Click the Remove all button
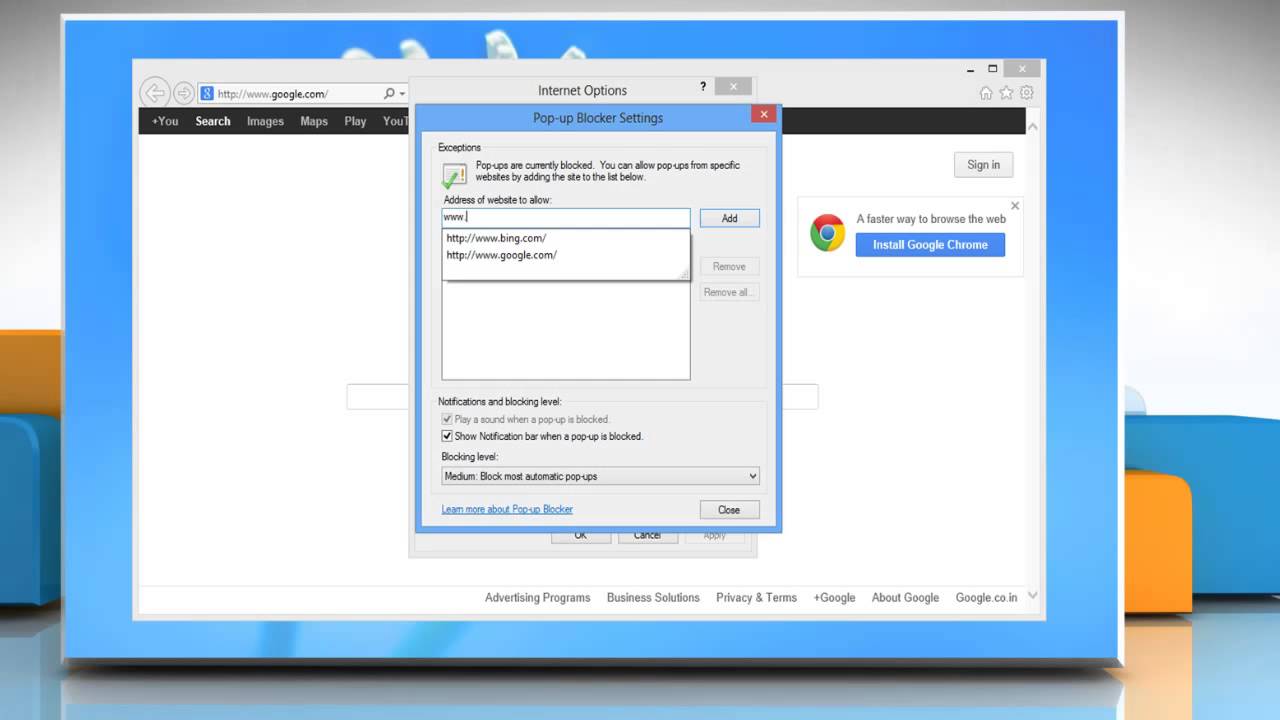The height and width of the screenshot is (720, 1280). pos(729,292)
